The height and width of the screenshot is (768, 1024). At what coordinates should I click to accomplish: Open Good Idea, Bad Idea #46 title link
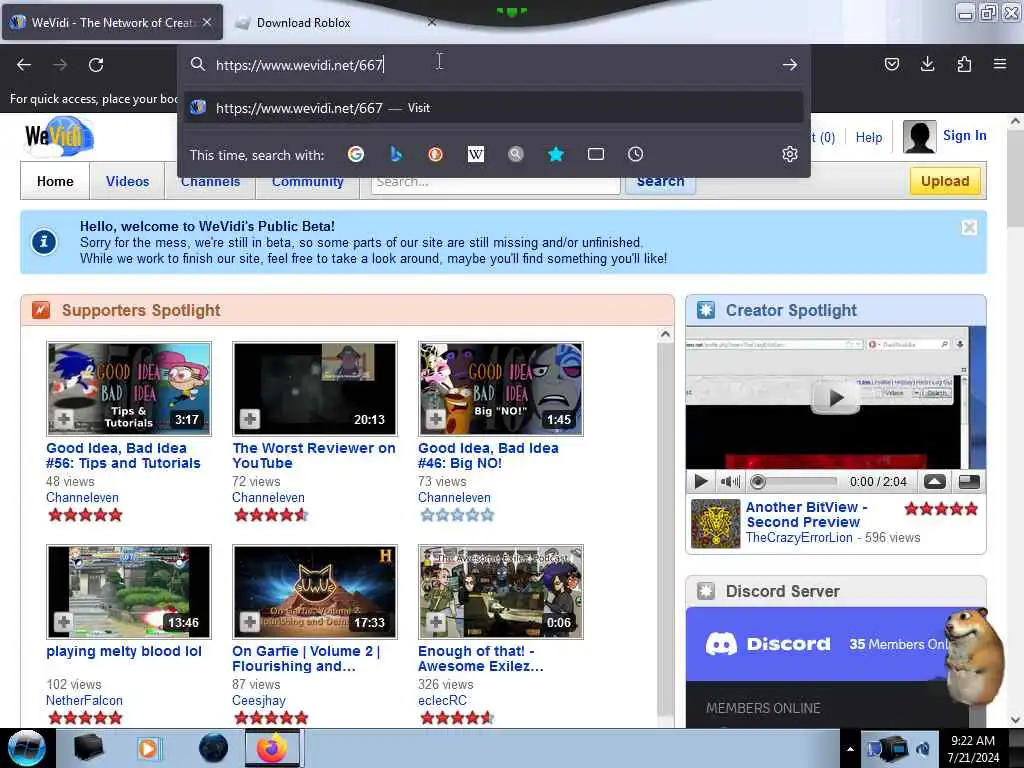point(488,456)
